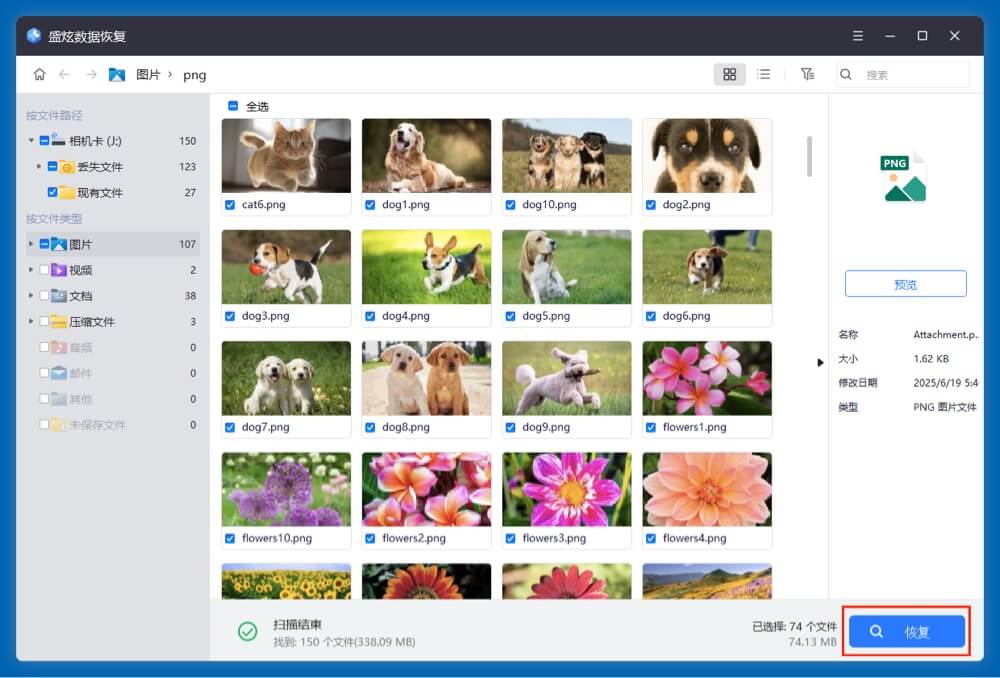
Task: Click the hamburger menu in title bar
Action: [x=857, y=36]
